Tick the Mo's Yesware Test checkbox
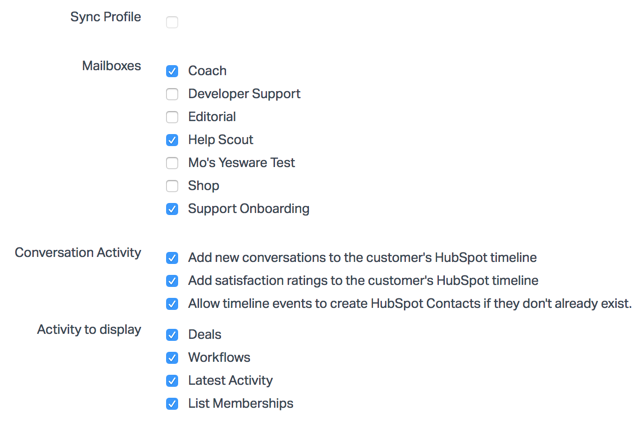The height and width of the screenshot is (421, 644). tap(172, 163)
